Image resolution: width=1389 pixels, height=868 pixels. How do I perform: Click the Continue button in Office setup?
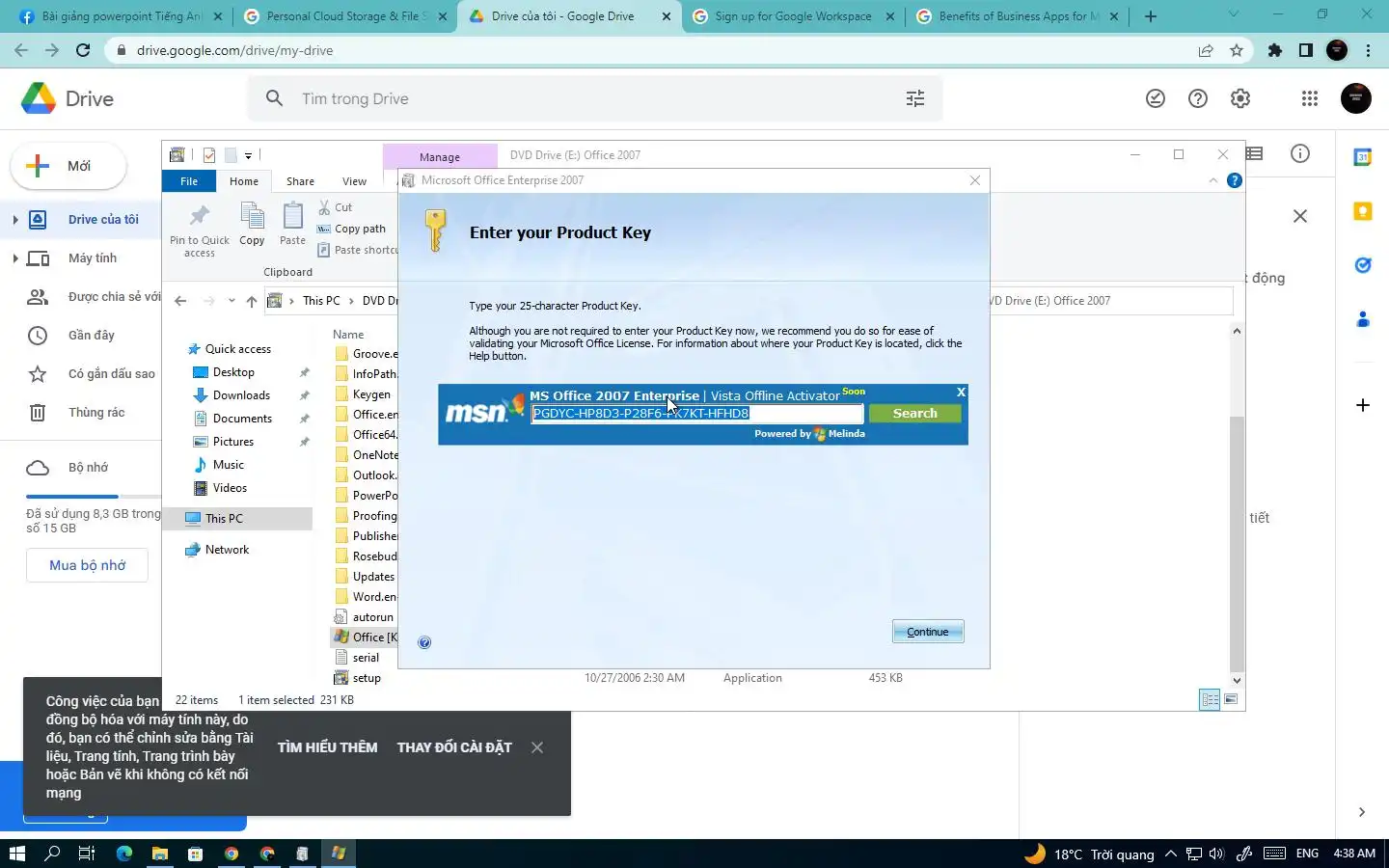point(928,632)
